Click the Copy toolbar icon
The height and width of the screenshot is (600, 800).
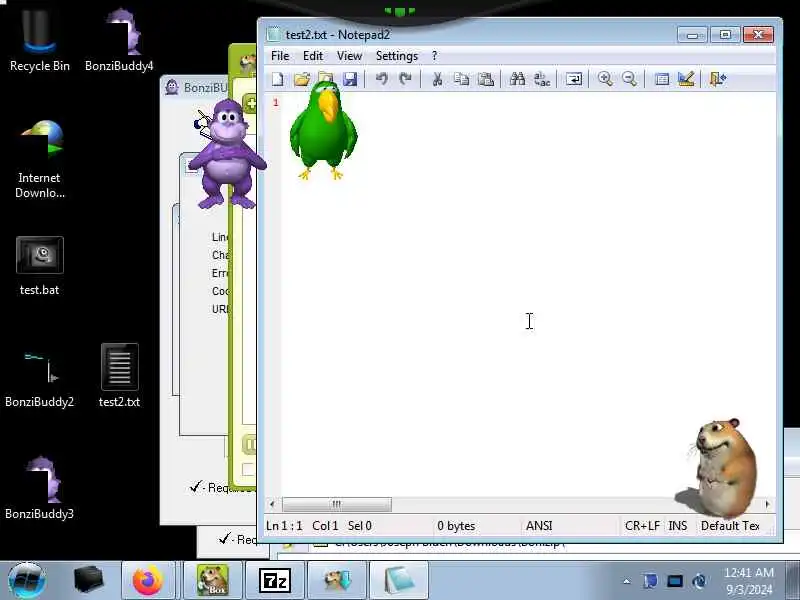tap(461, 79)
